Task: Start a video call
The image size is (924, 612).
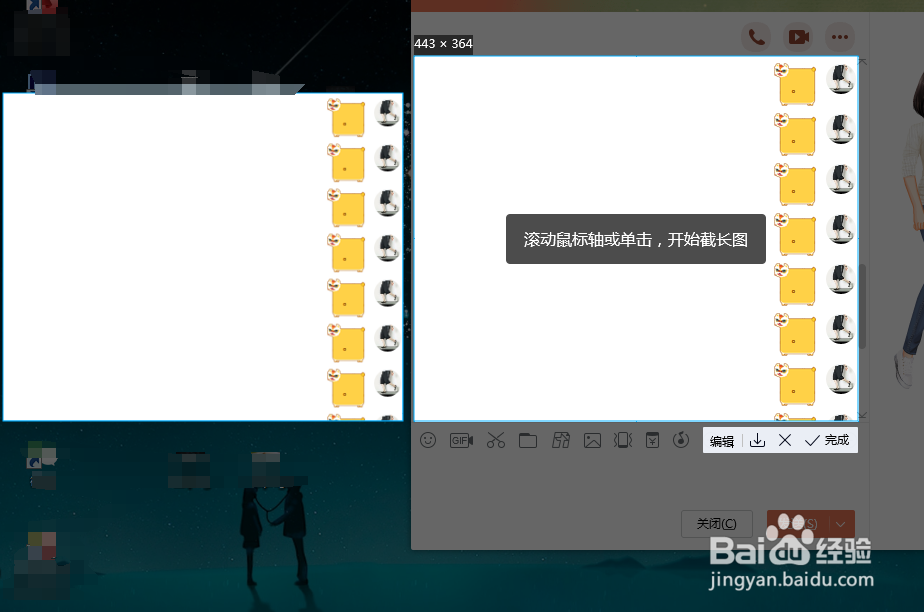Action: pyautogui.click(x=797, y=37)
